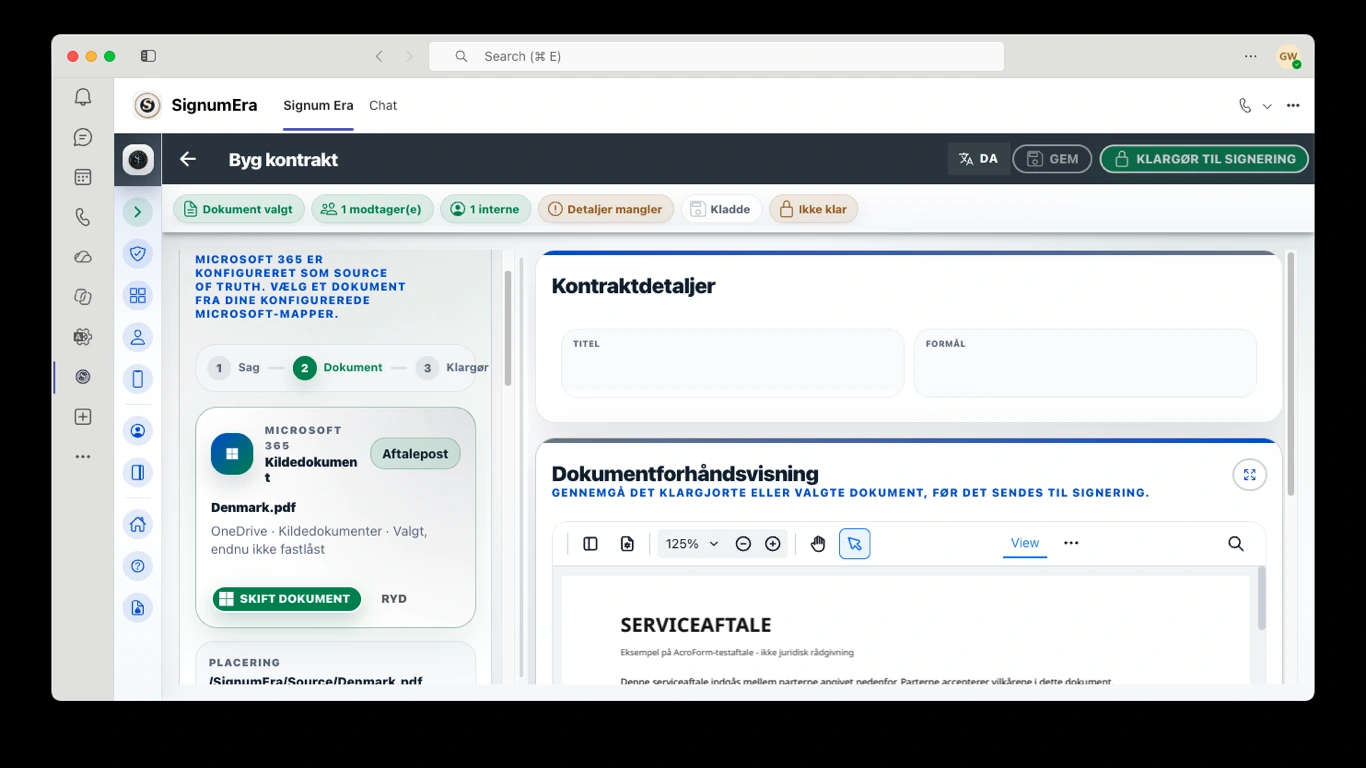The width and height of the screenshot is (1366, 768).
Task: Zoom out with the minus button
Action: [743, 544]
